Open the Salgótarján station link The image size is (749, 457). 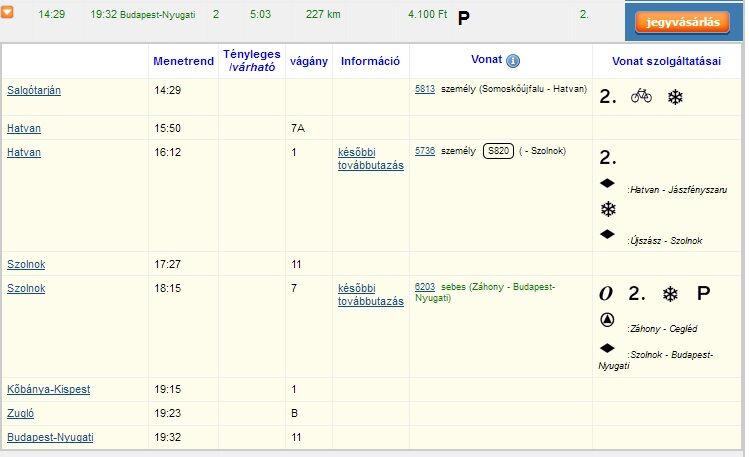tap(34, 90)
